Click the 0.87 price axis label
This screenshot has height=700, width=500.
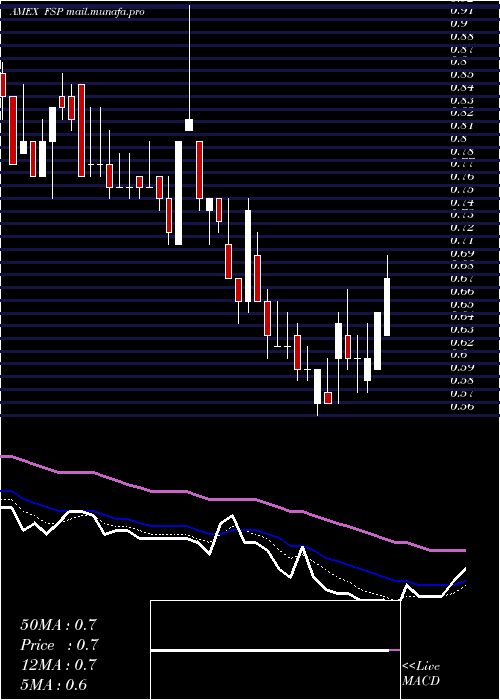pos(462,49)
